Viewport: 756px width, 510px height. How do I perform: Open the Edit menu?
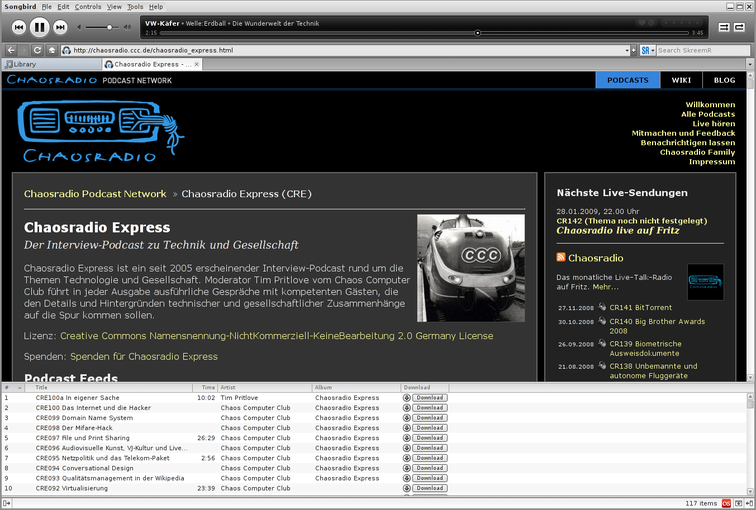click(63, 7)
